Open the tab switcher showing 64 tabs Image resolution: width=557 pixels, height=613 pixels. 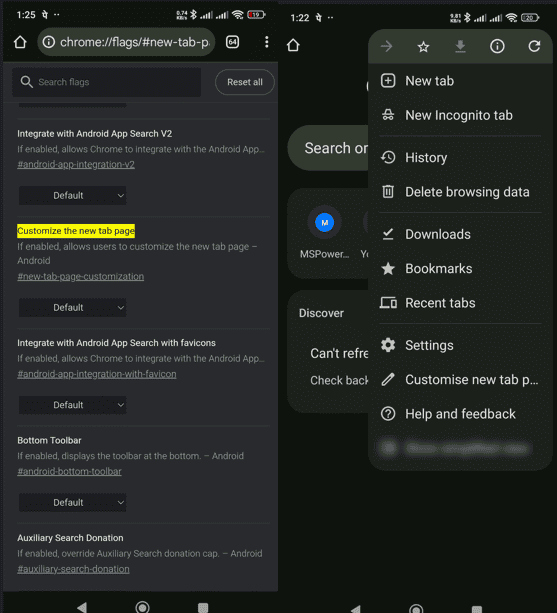click(x=233, y=42)
